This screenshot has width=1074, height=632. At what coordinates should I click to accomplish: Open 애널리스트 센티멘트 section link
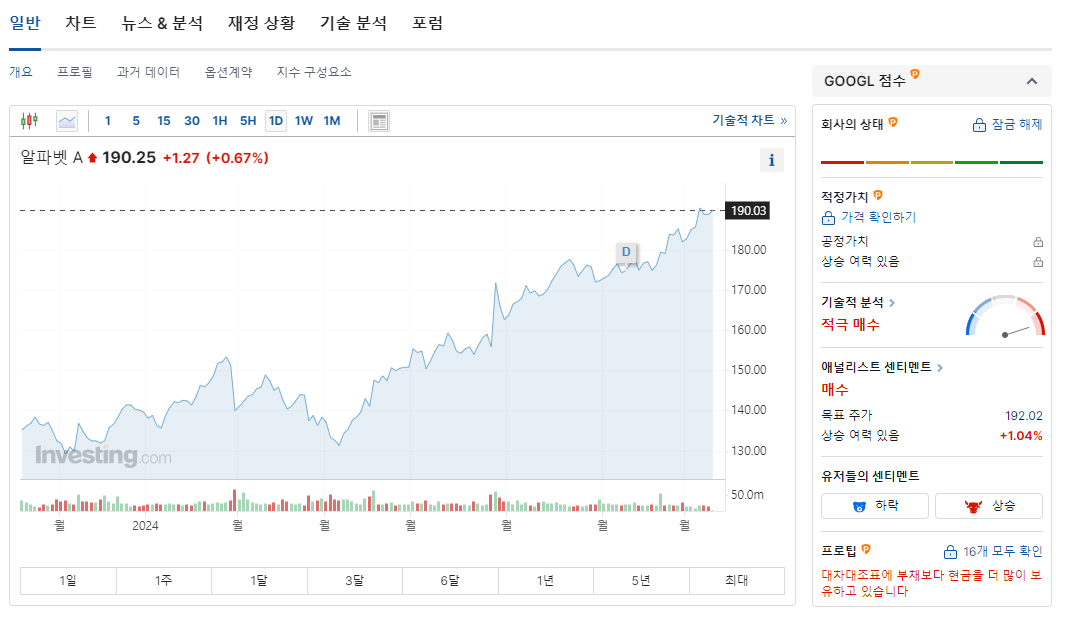(x=882, y=367)
